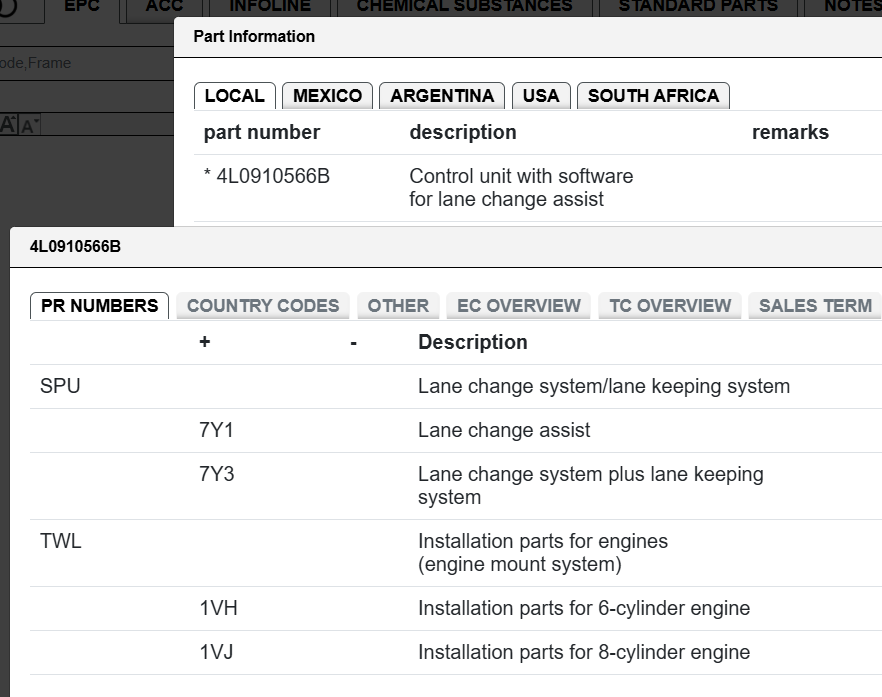Click "Installation parts for 6-cylinder engine" text
882x697 pixels.
[x=584, y=608]
